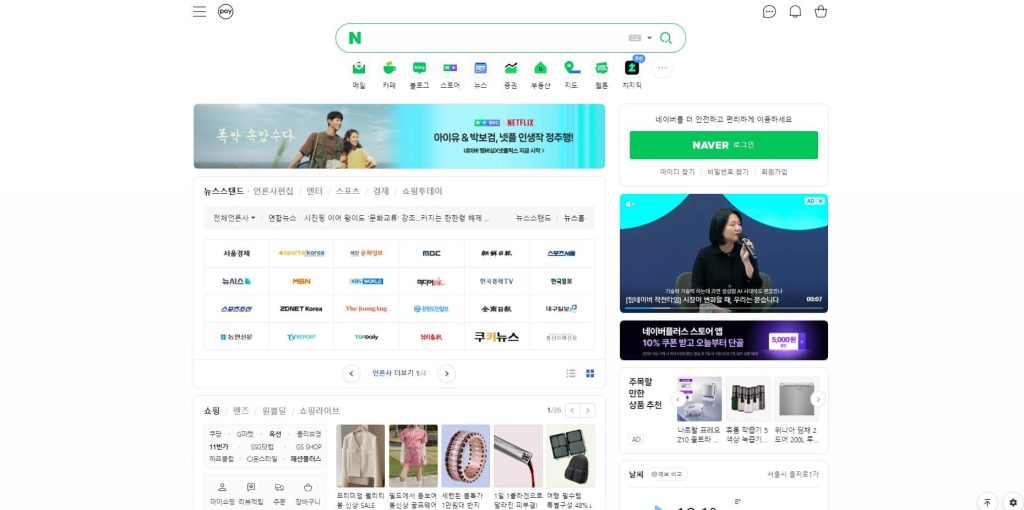The image size is (1024, 510).
Task: Select the 언론사편집 tab
Action: [273, 191]
